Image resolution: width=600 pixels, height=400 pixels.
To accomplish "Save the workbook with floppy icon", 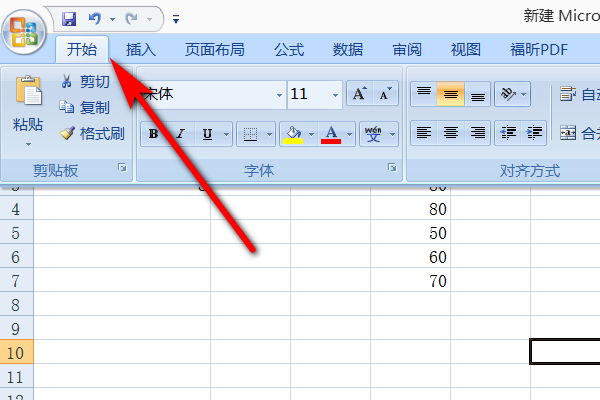I will (69, 18).
